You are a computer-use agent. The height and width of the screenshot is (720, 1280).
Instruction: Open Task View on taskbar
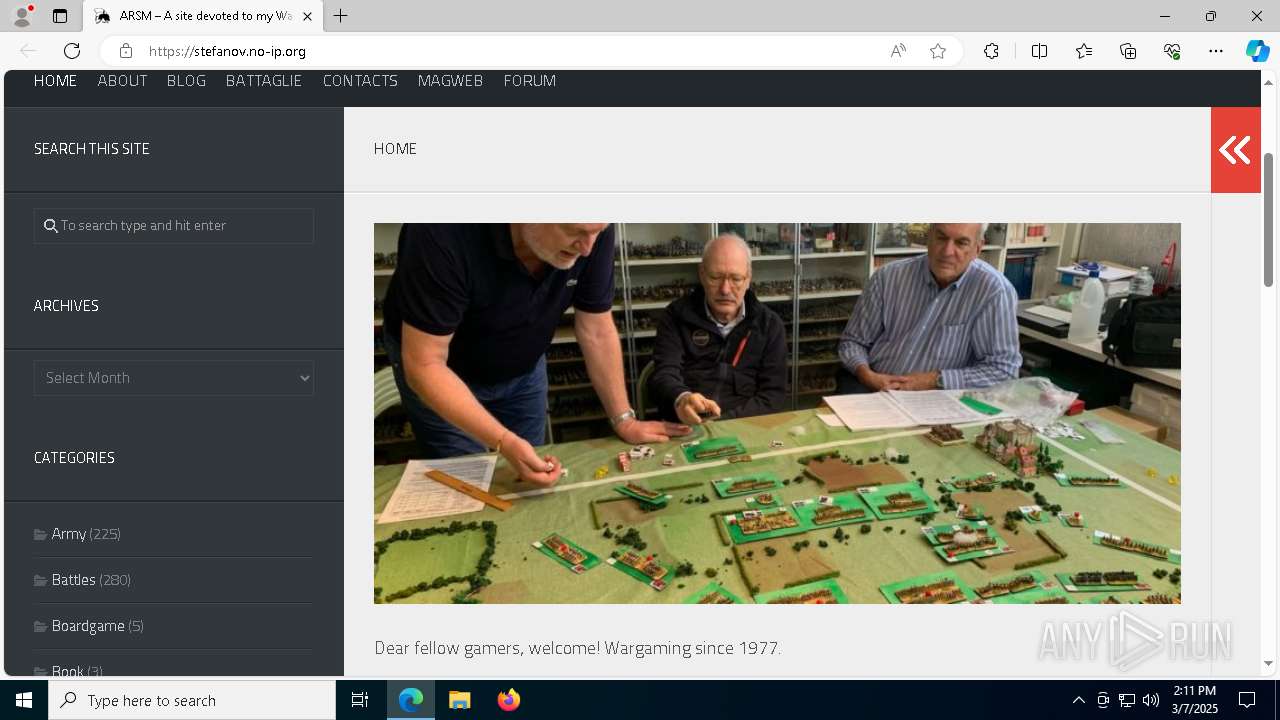click(x=360, y=700)
